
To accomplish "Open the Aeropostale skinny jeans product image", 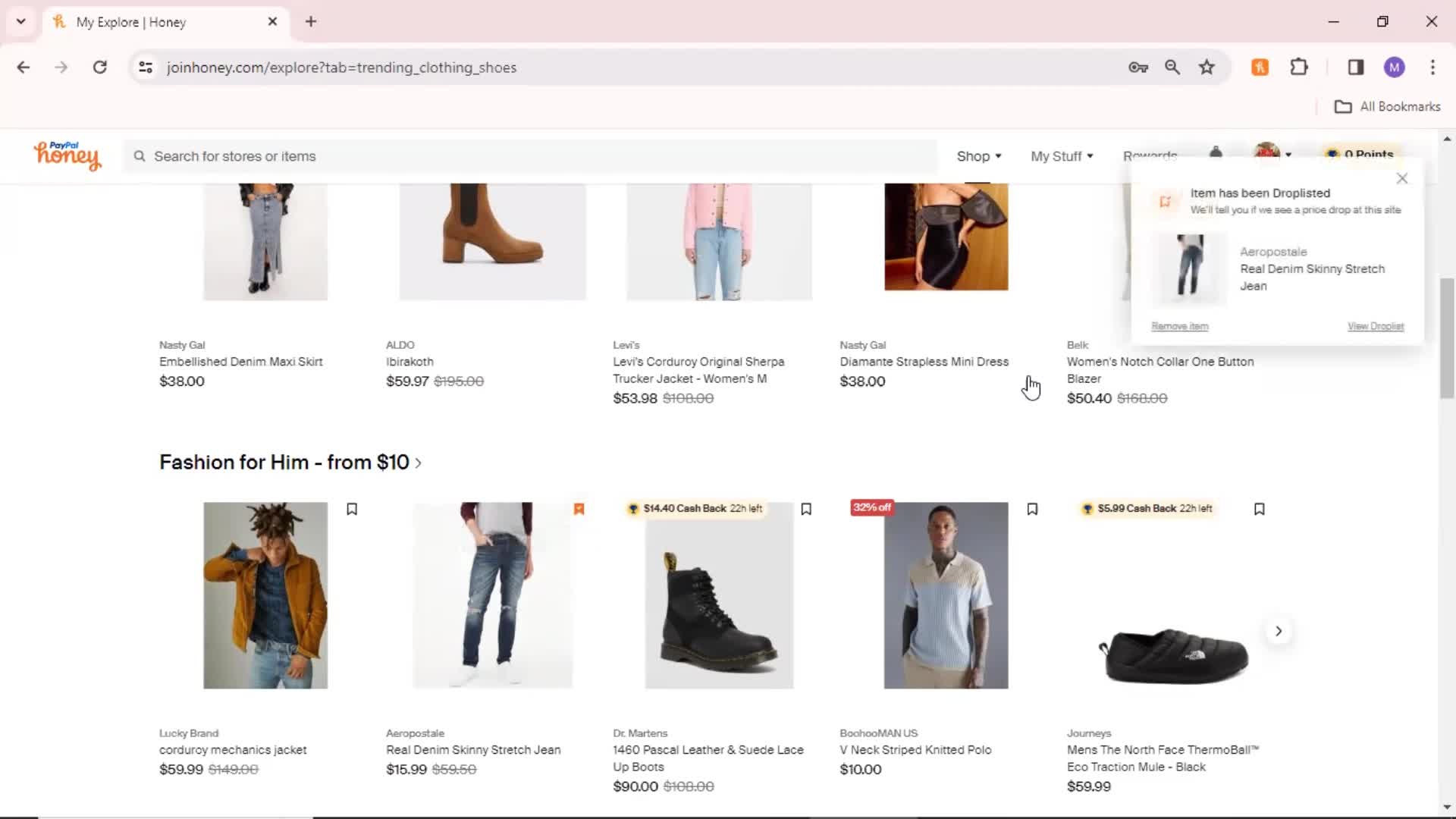I will coord(493,595).
